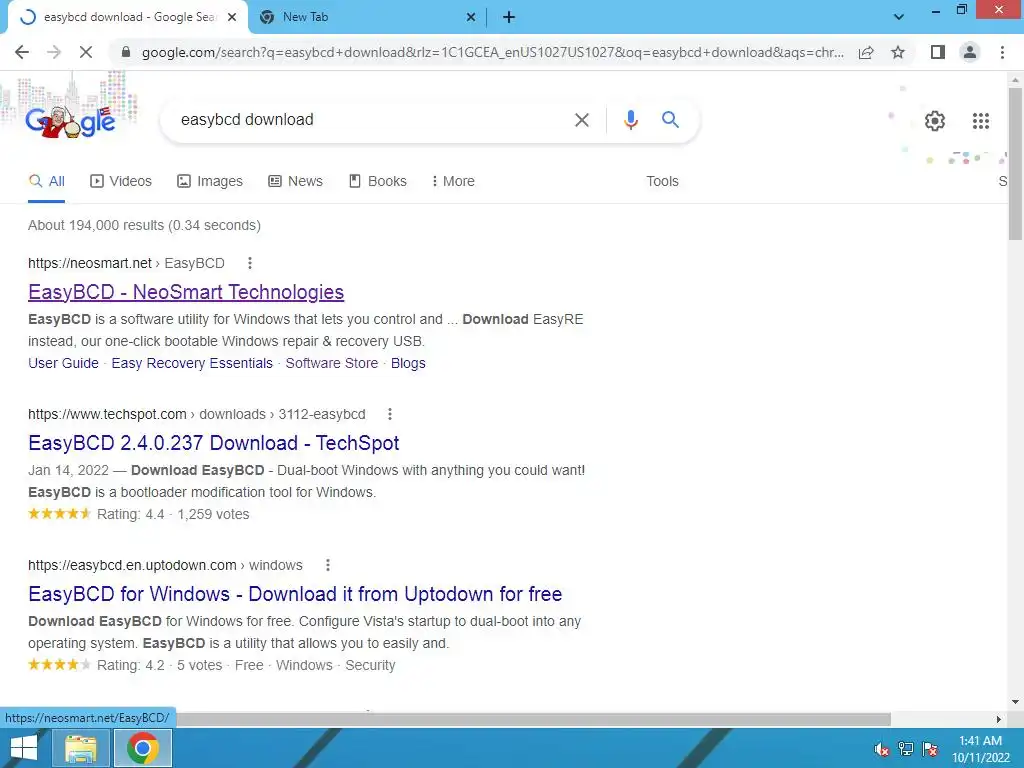Image resolution: width=1024 pixels, height=768 pixels.
Task: Open the Blogs sitelink
Action: (x=408, y=363)
